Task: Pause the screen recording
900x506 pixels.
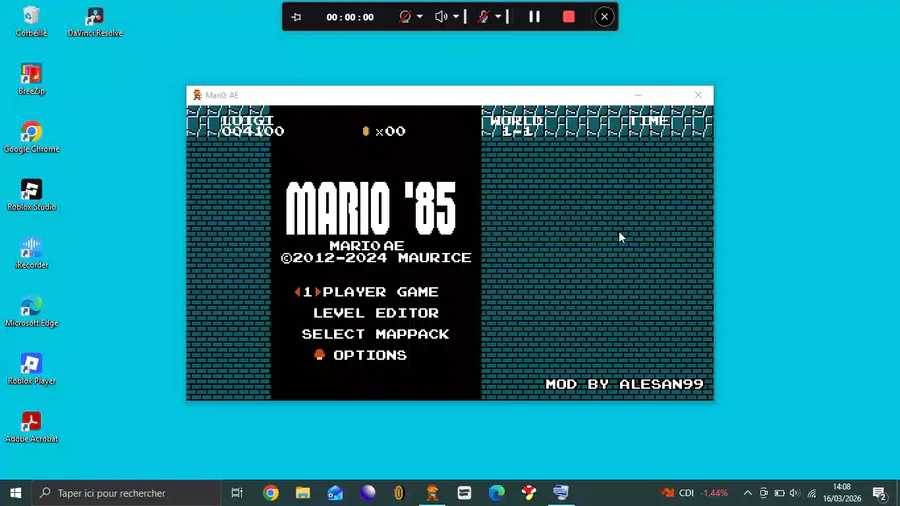Action: pyautogui.click(x=534, y=17)
